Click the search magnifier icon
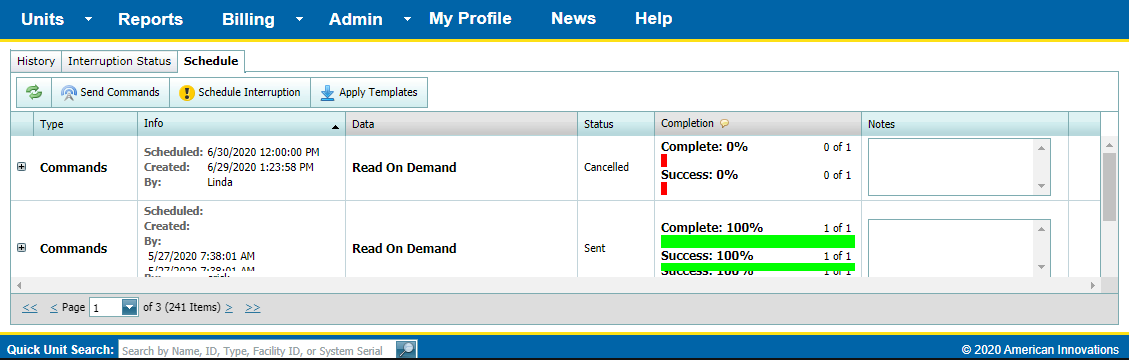Viewport: 1129px width, 360px height. [406, 350]
